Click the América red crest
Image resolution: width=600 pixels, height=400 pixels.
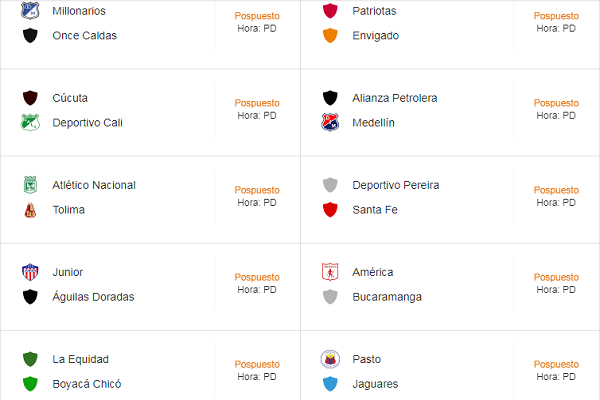click(x=330, y=272)
